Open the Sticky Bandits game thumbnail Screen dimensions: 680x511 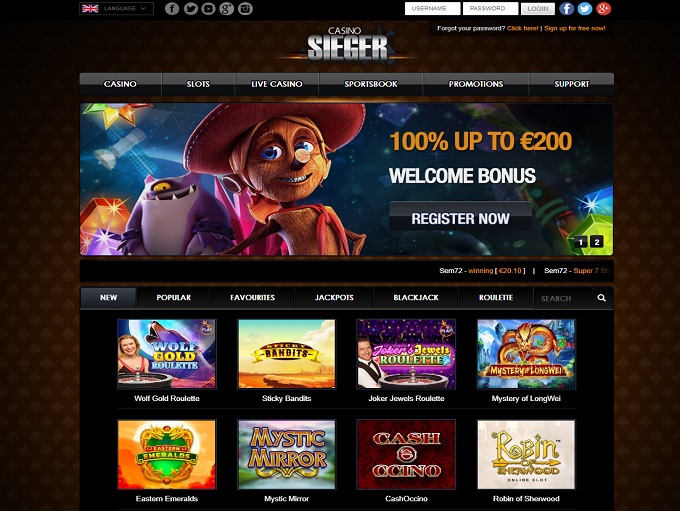[x=286, y=354]
